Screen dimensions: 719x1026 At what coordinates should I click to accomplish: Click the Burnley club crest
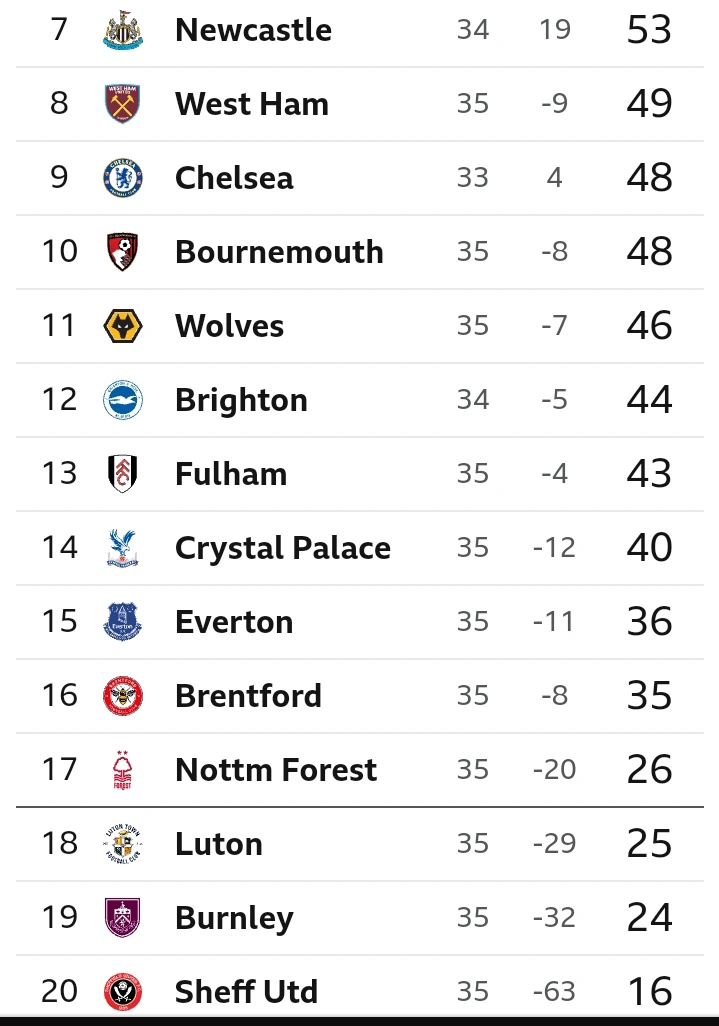123,917
